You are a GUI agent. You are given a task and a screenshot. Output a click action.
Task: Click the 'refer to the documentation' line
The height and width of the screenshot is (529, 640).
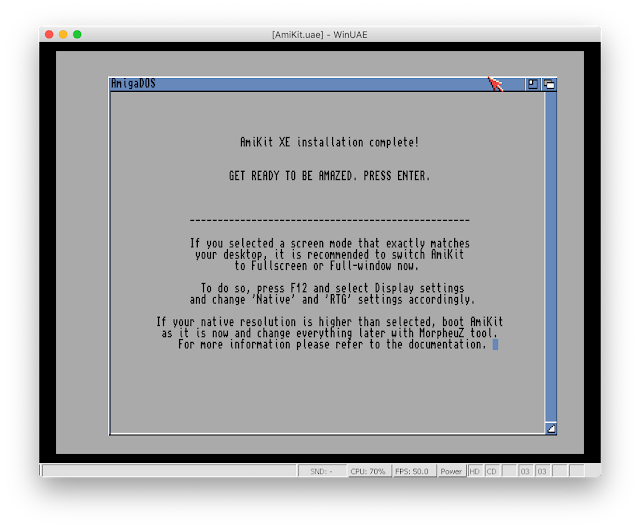tap(332, 345)
